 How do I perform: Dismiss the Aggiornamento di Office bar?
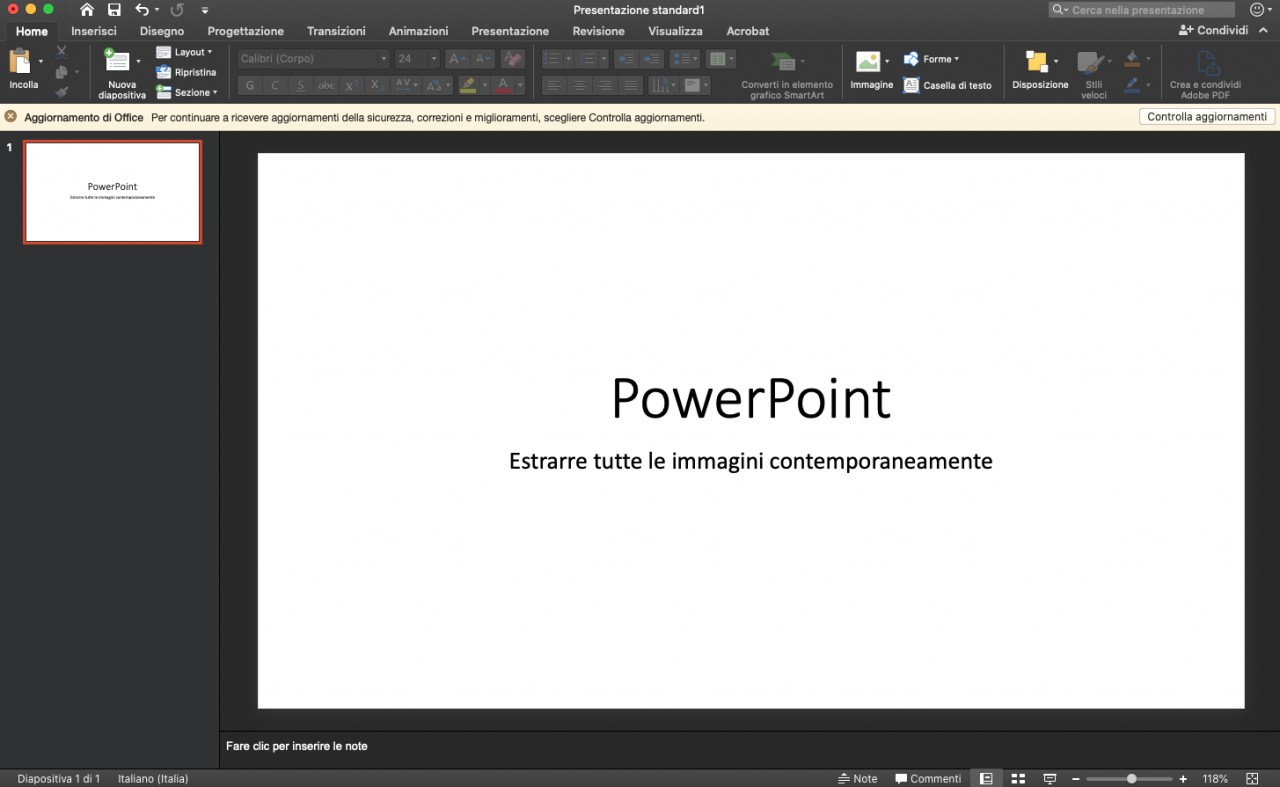tap(10, 117)
